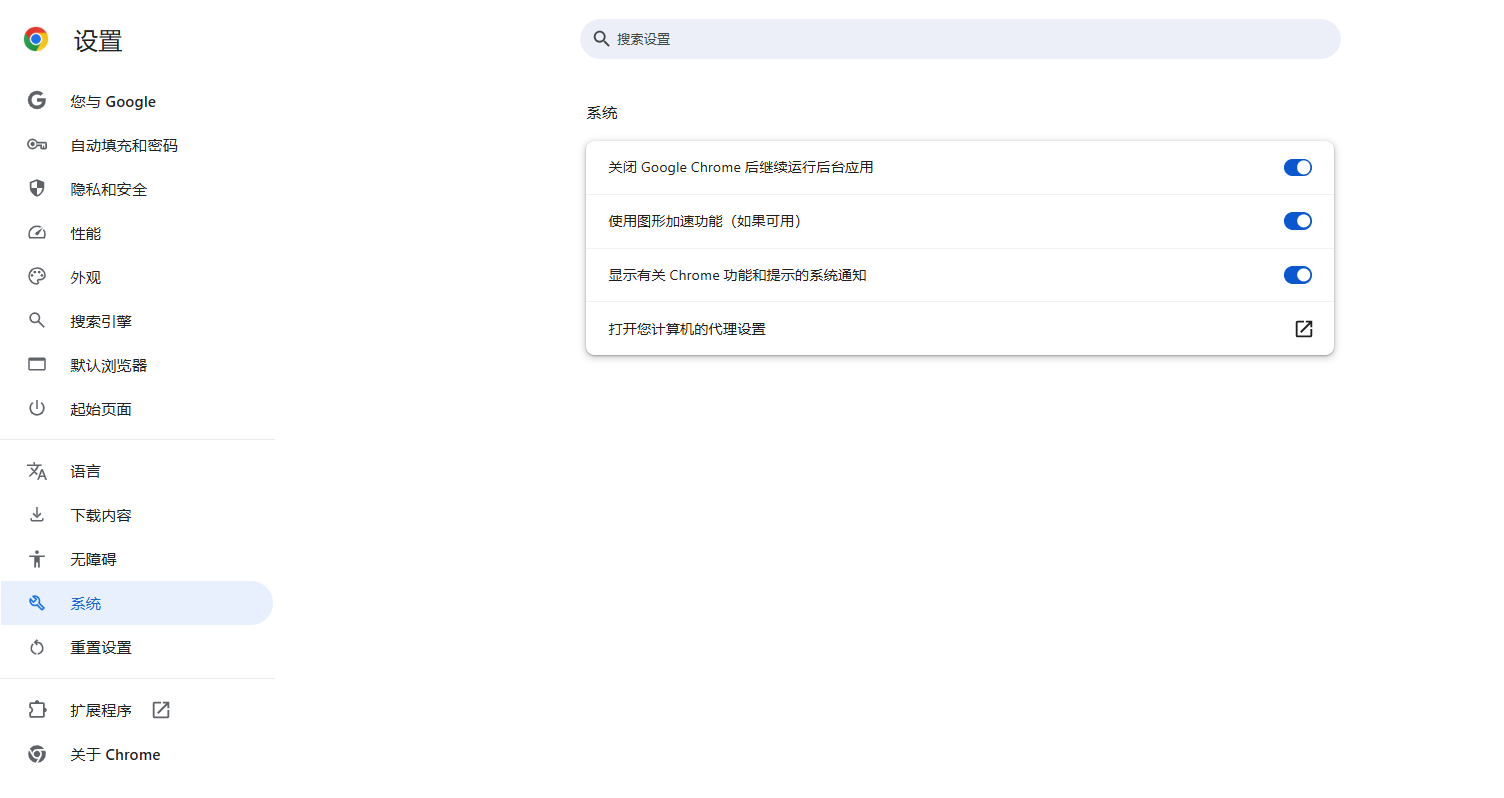1504x798 pixels.
Task: Select the highlighted 系统 sidebar item
Action: pos(137,603)
